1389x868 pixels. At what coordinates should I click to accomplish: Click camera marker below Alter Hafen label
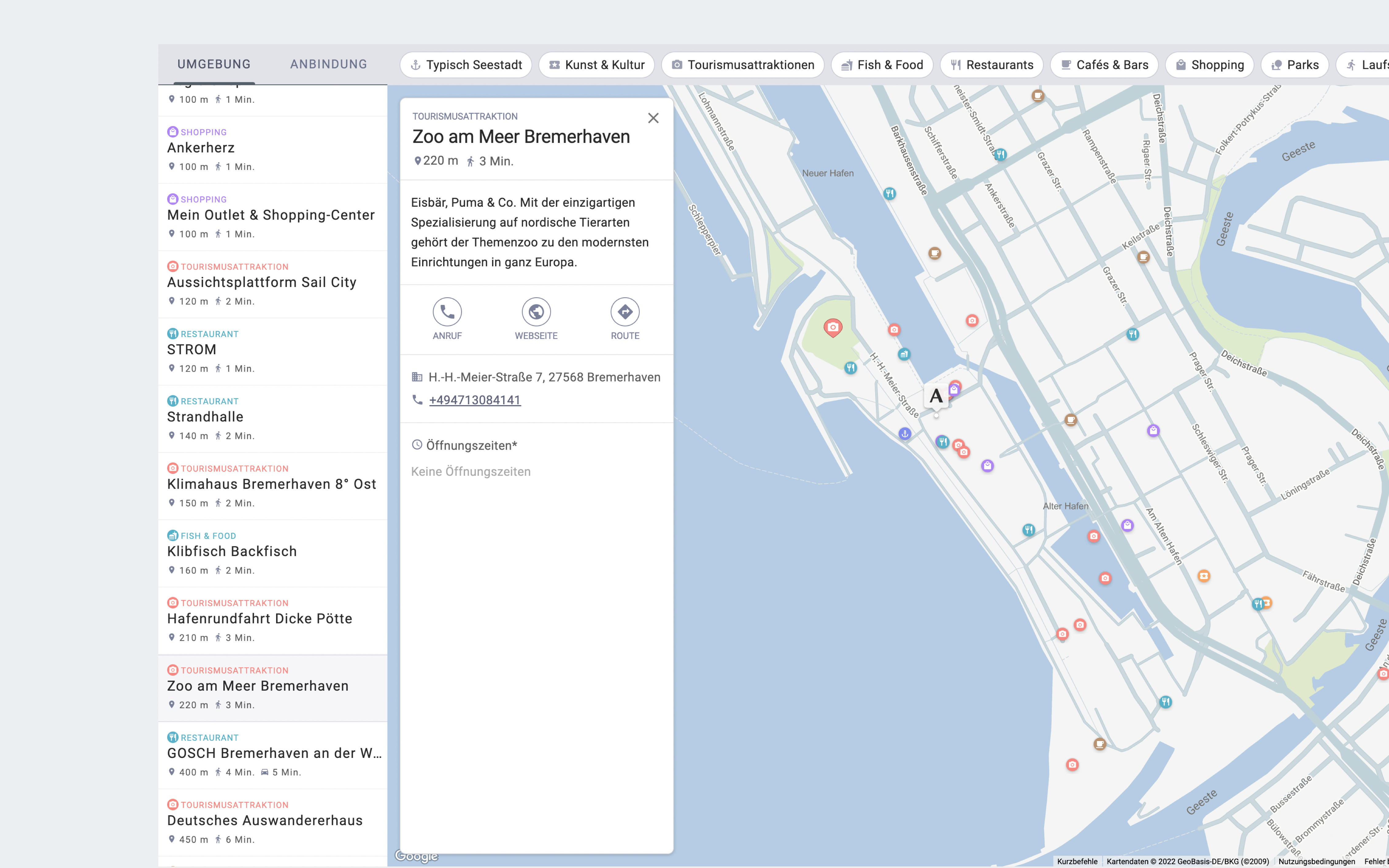click(x=1094, y=536)
